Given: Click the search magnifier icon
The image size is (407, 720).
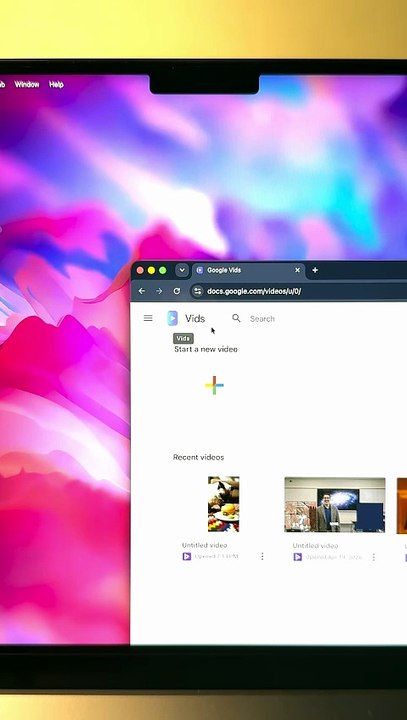Looking at the screenshot, I should pyautogui.click(x=236, y=318).
